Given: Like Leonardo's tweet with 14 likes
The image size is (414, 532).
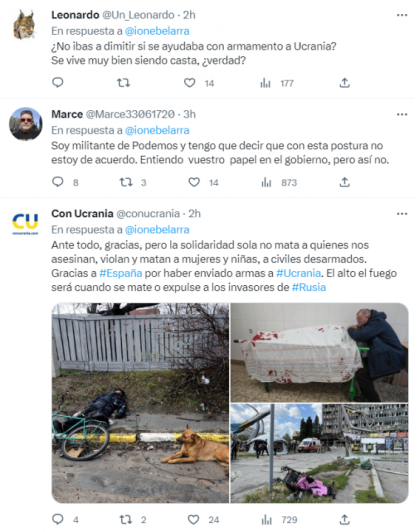Looking at the screenshot, I should 190,82.
